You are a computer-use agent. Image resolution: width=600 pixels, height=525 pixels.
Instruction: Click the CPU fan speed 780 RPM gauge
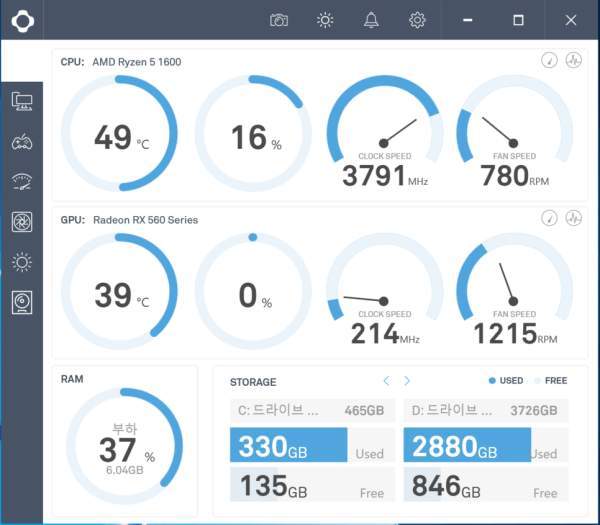pos(515,132)
